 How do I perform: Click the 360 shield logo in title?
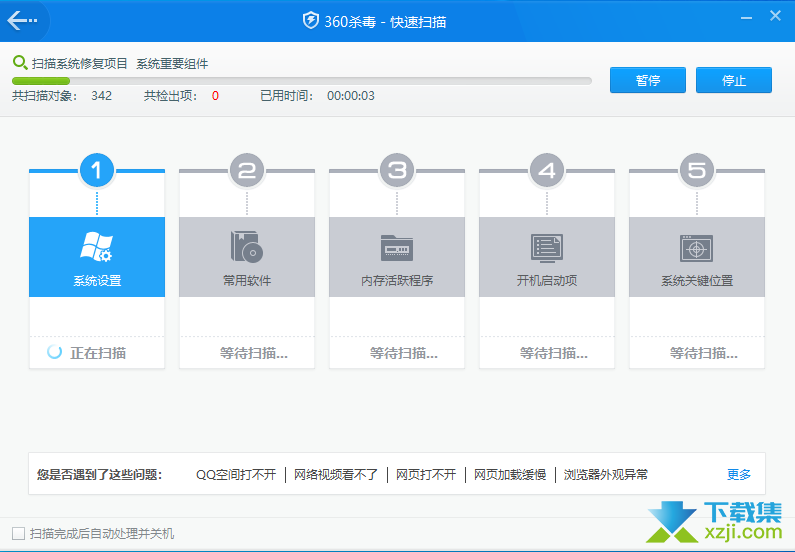[310, 21]
